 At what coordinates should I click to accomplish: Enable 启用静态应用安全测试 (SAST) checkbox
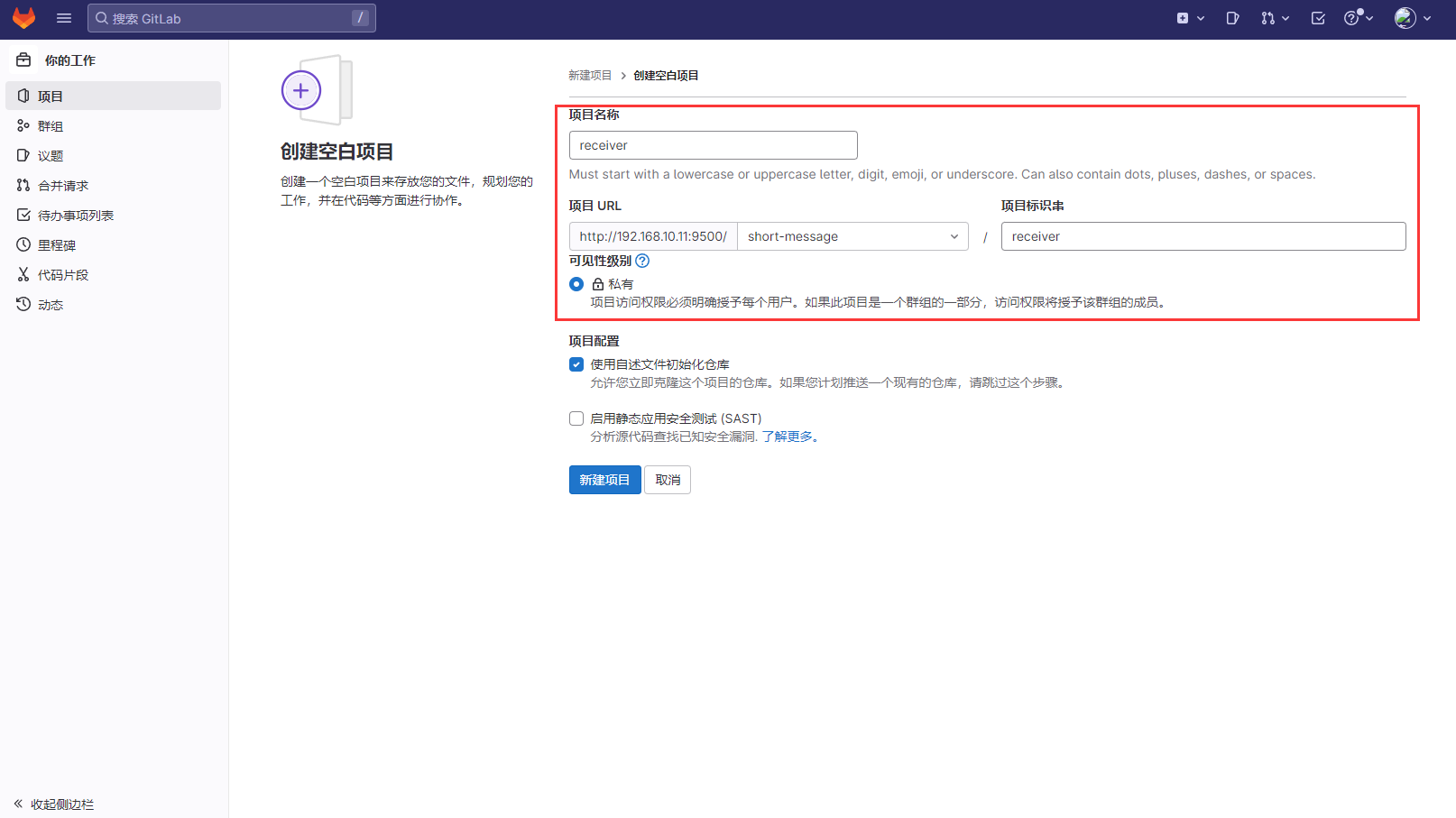576,418
